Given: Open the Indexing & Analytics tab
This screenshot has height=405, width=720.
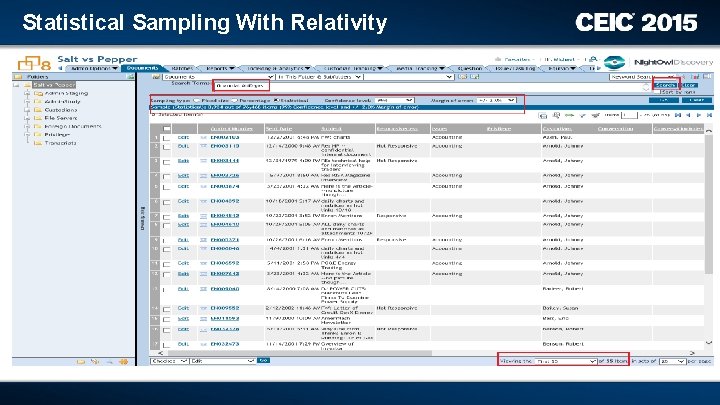Looking at the screenshot, I should (x=278, y=68).
